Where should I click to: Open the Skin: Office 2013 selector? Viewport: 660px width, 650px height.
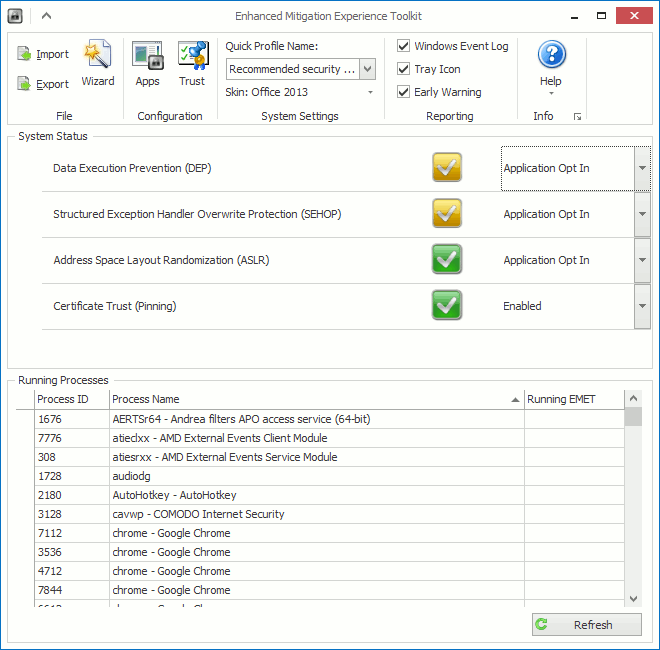pyautogui.click(x=299, y=92)
